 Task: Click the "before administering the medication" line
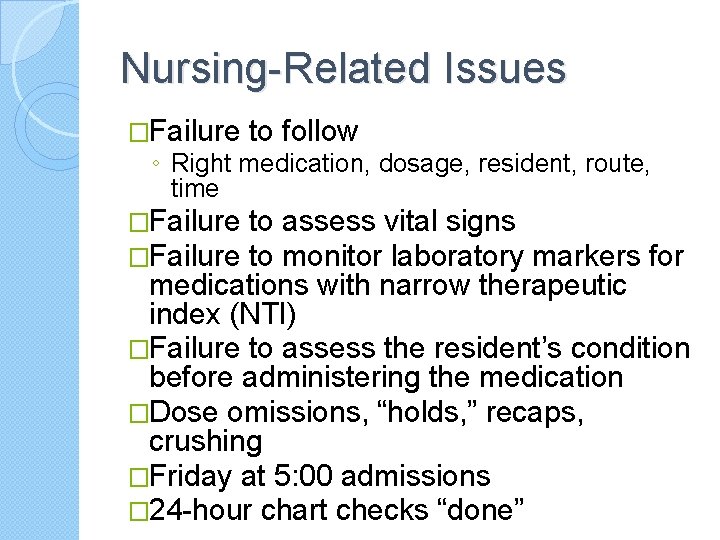tap(386, 378)
